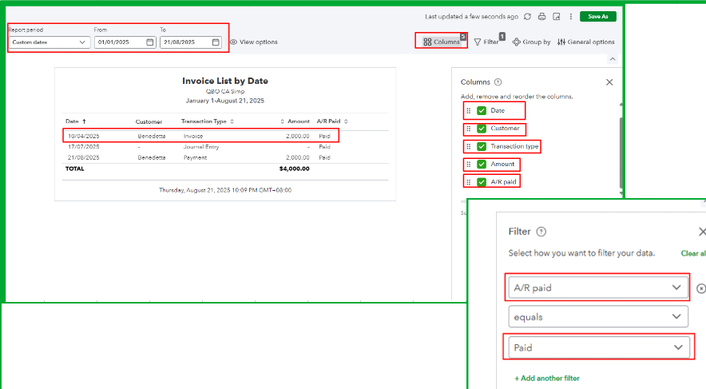Click the drag handle for A/R paid
706x389 pixels.
(468, 182)
